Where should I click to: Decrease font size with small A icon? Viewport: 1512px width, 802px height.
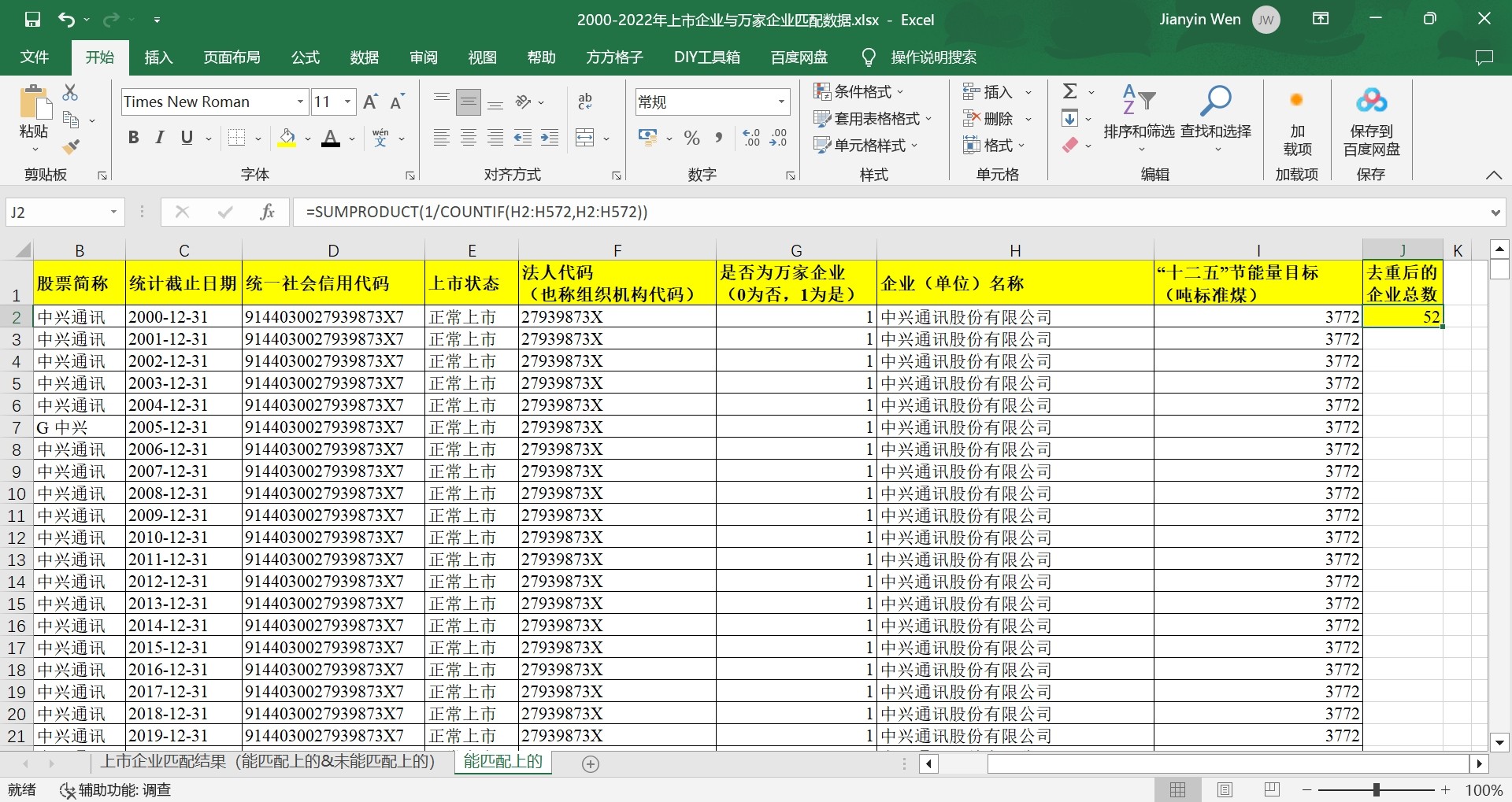click(x=397, y=102)
